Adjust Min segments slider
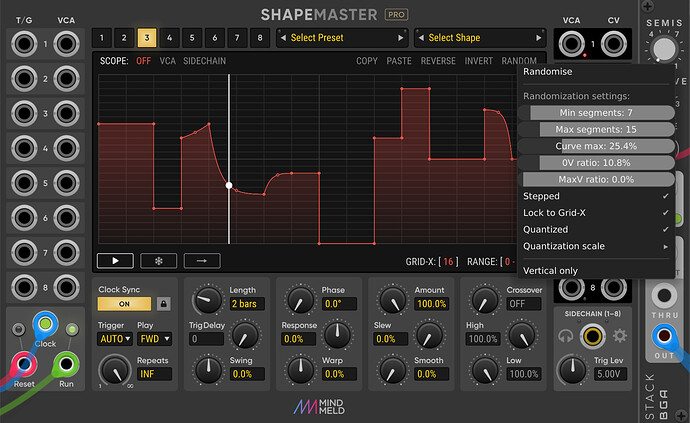Image resolution: width=690 pixels, height=423 pixels. point(596,113)
